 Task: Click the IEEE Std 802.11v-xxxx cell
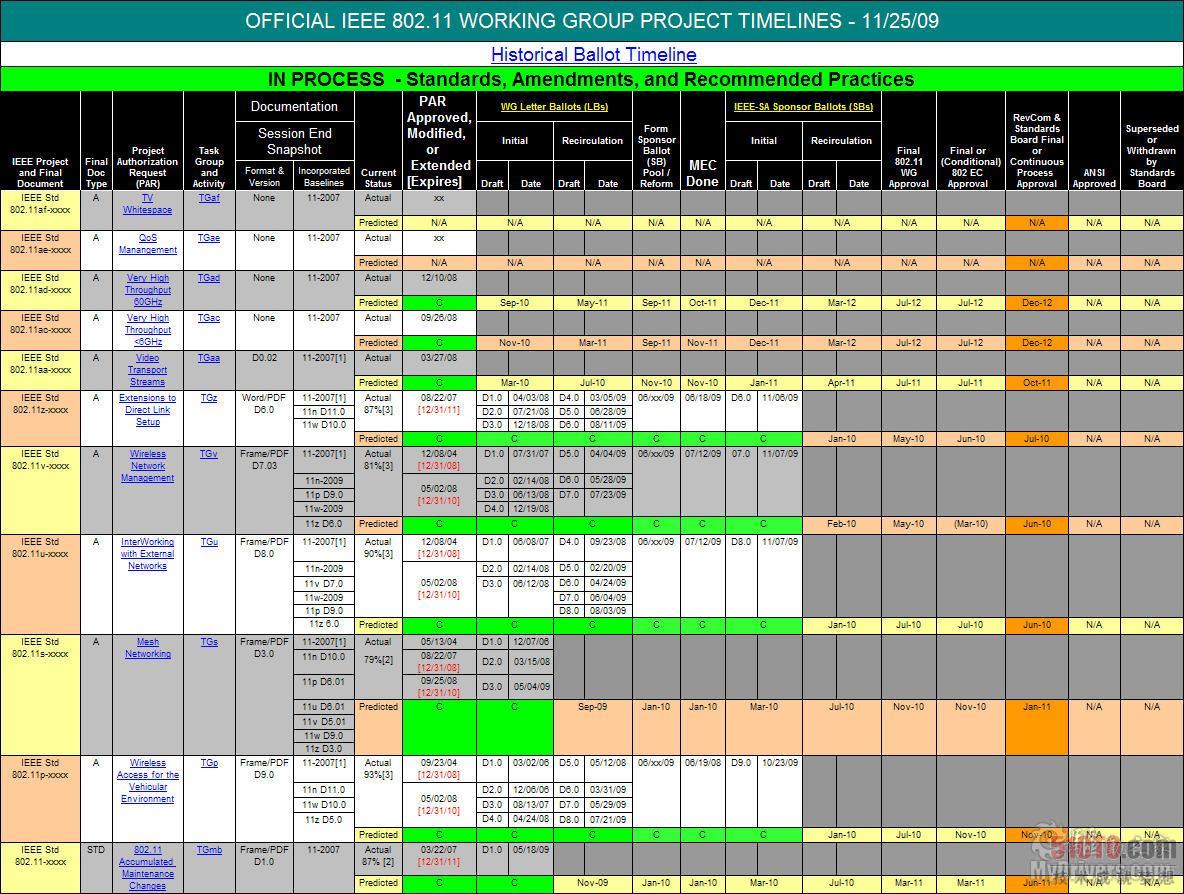coord(41,490)
